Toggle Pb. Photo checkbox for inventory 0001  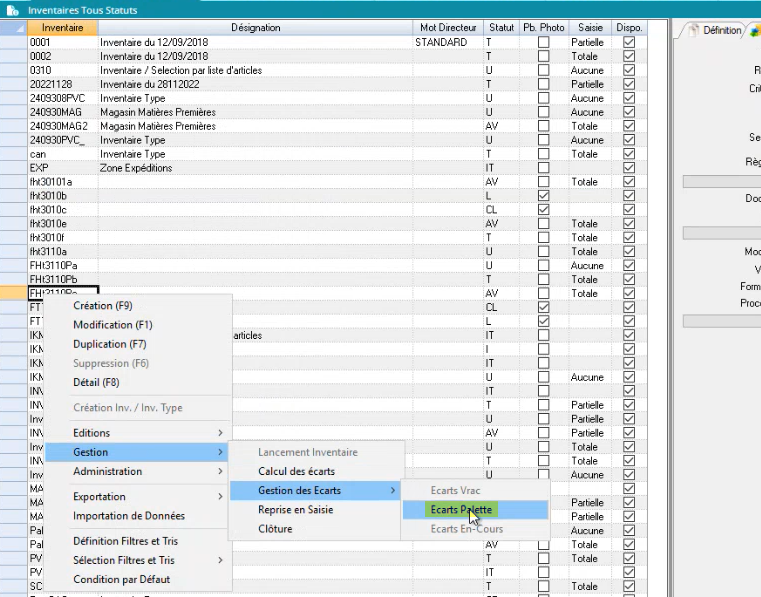543,43
